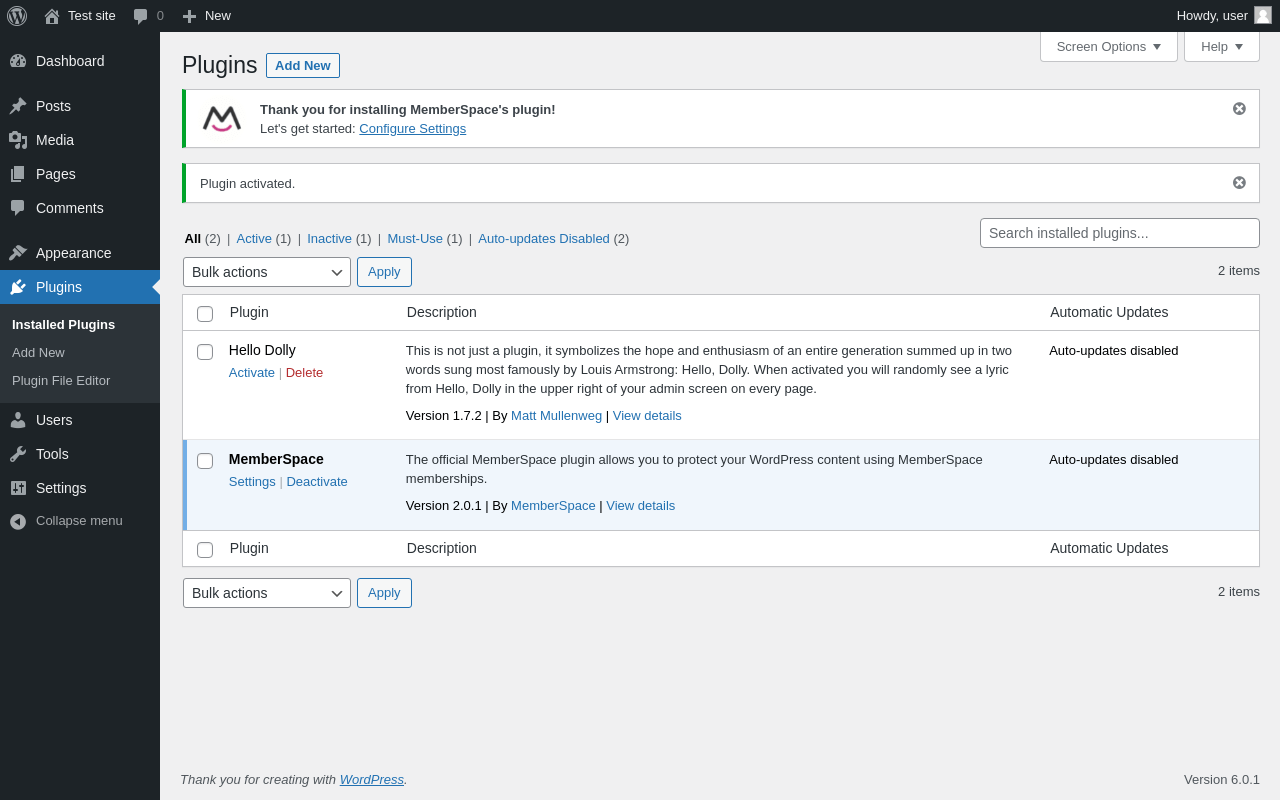Screen dimensions: 1280x800
Task: Collapse the sidebar menu arrow icon
Action: tap(18, 521)
